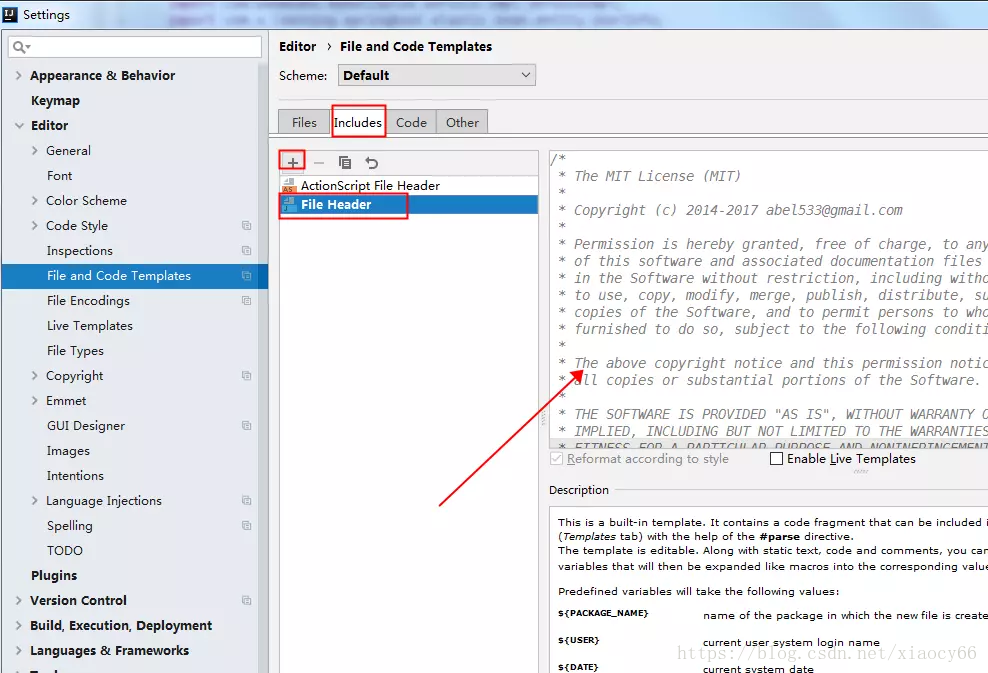This screenshot has height=673, width=988.
Task: Click the IntelliJ logo in title bar
Action: 10,14
